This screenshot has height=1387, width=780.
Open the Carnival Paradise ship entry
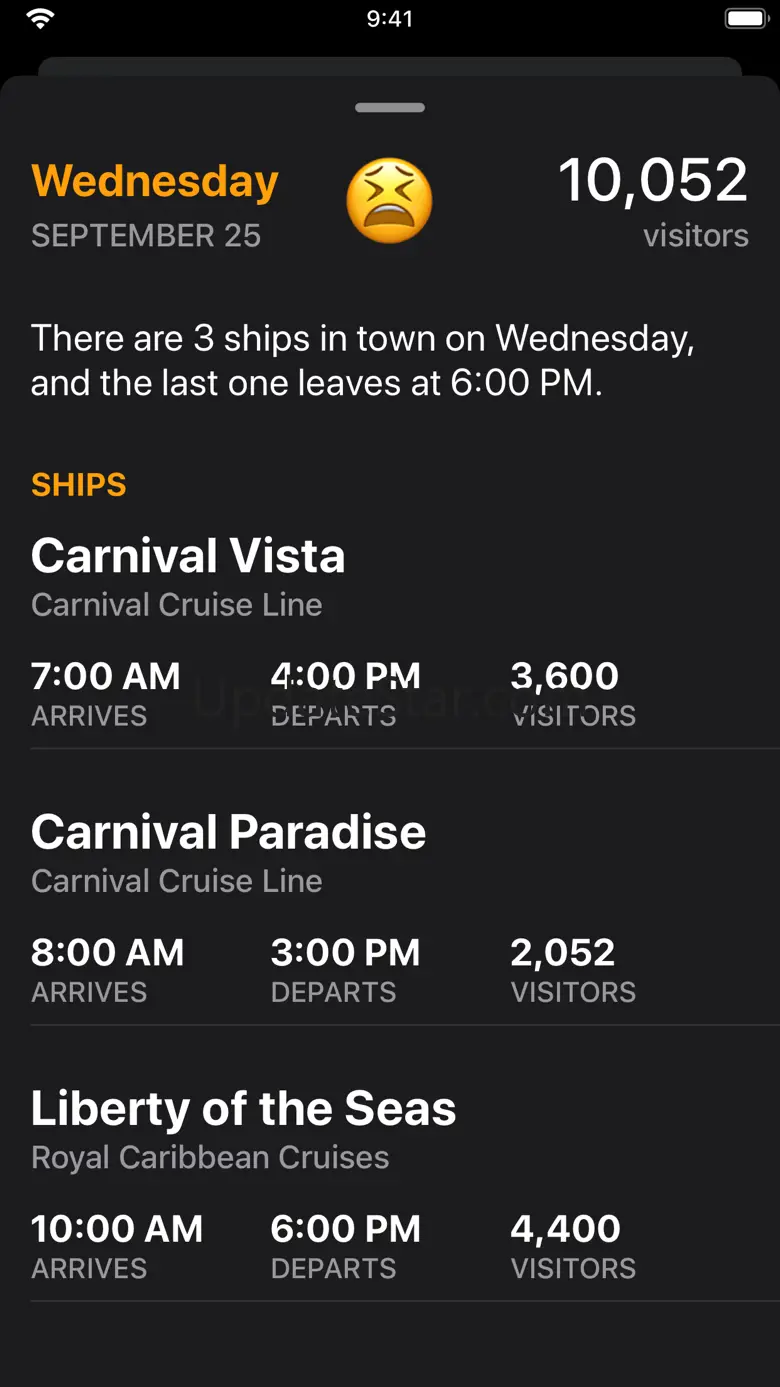[228, 832]
